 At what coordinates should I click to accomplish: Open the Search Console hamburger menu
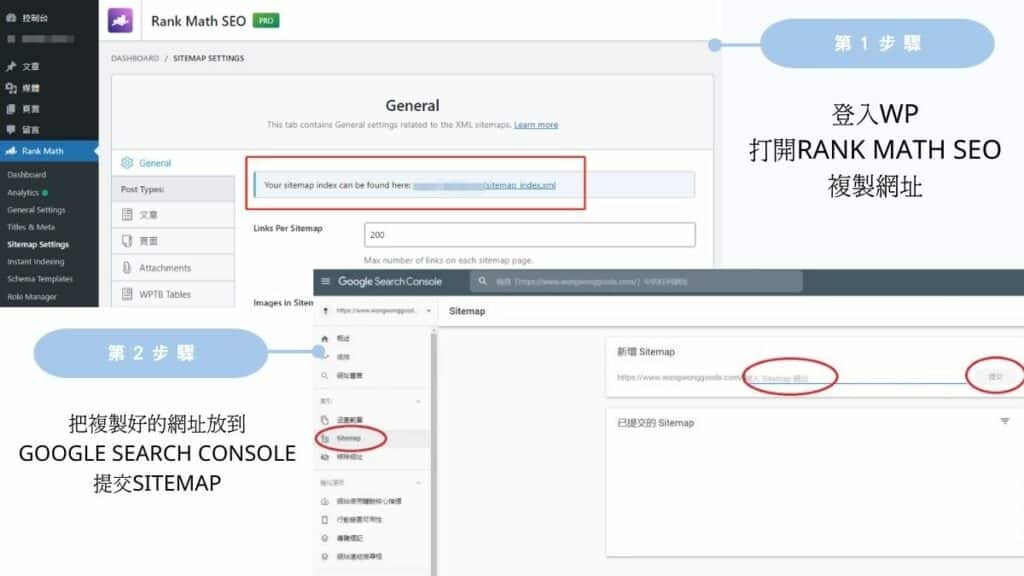pos(325,281)
